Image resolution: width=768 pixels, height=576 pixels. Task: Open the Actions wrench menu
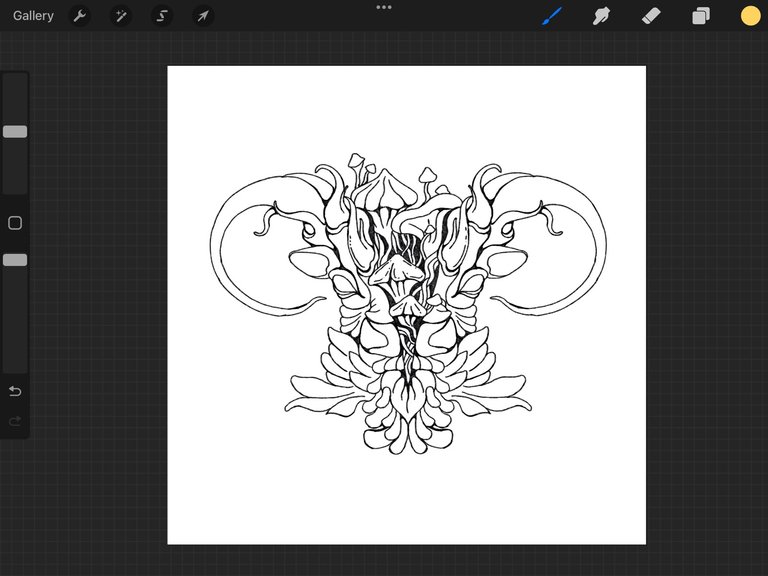coord(80,16)
